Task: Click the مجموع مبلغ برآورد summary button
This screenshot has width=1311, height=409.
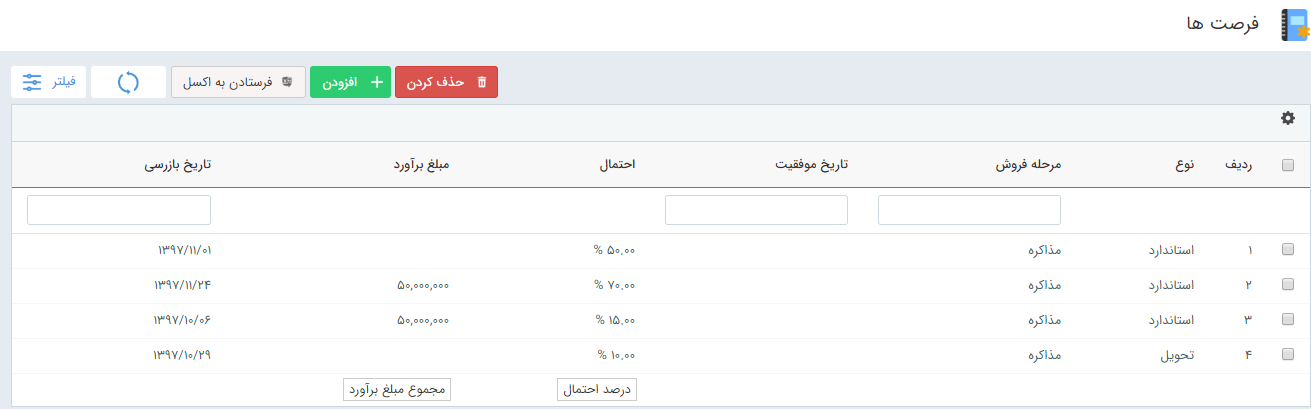Action: (397, 390)
